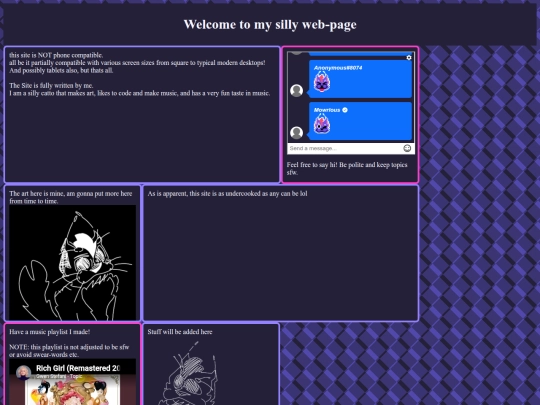Open the Mowrious username in chat
This screenshot has width=540, height=405.
(327, 110)
